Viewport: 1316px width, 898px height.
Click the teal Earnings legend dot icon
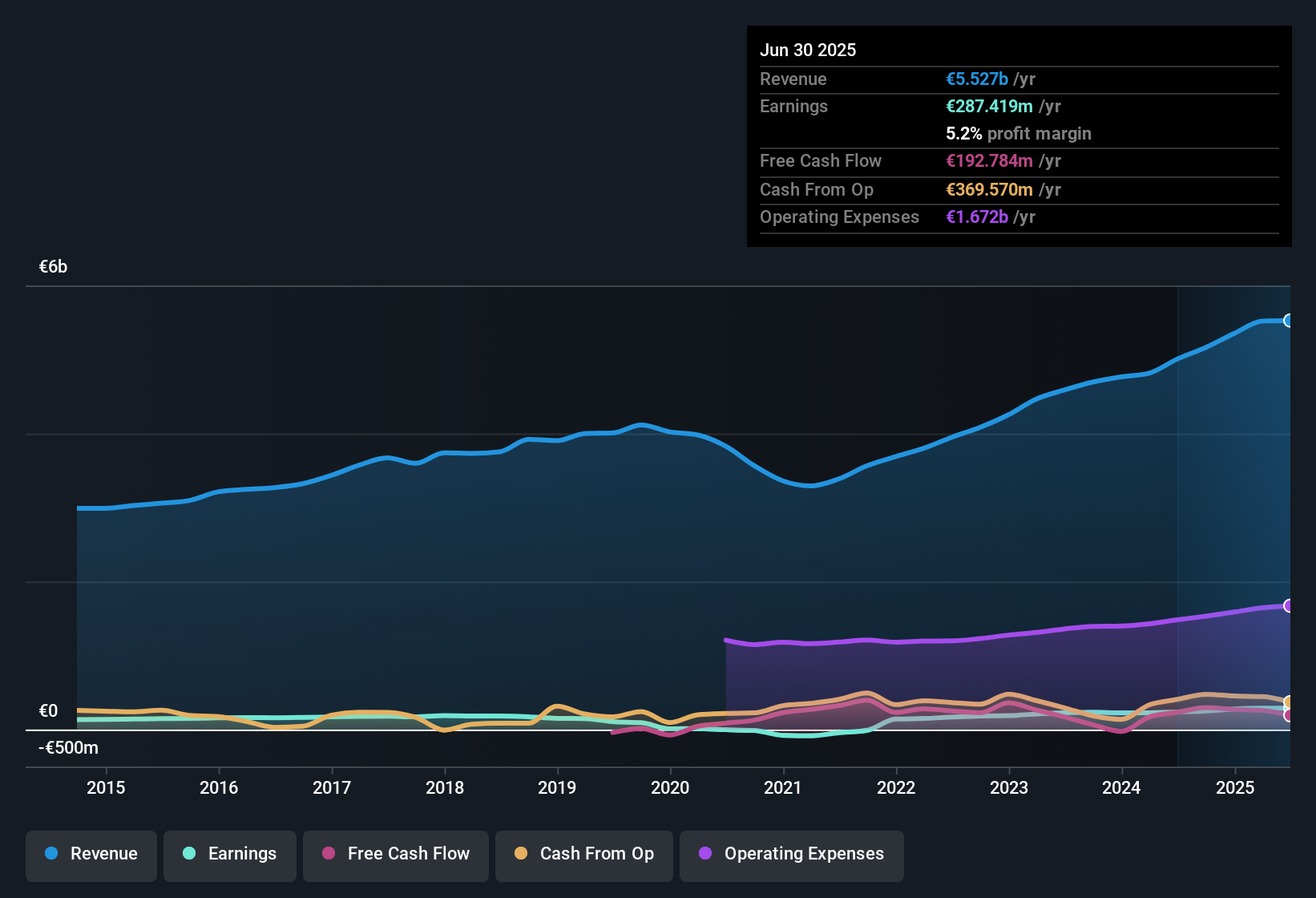point(189,854)
